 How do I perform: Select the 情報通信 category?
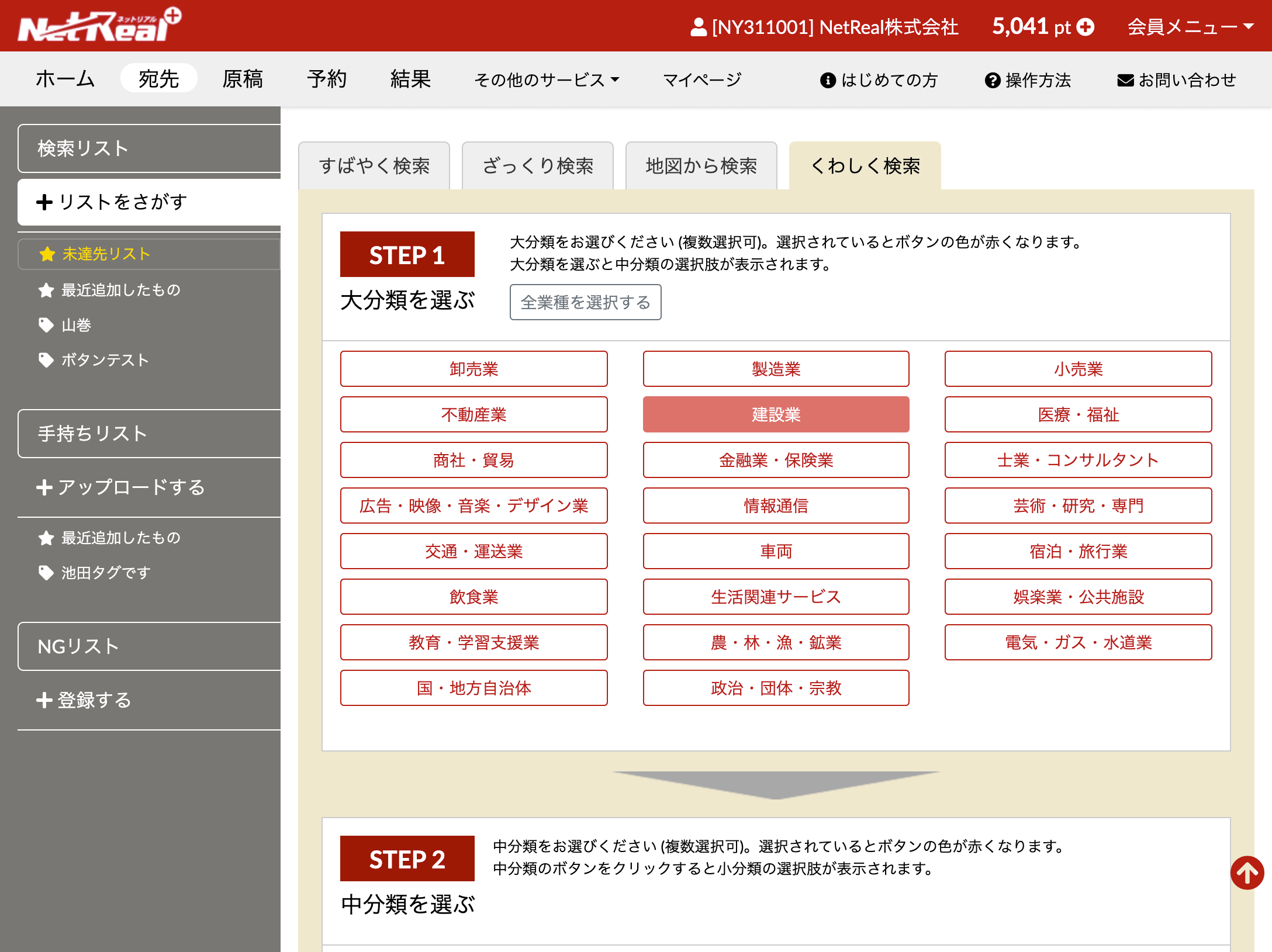(776, 506)
